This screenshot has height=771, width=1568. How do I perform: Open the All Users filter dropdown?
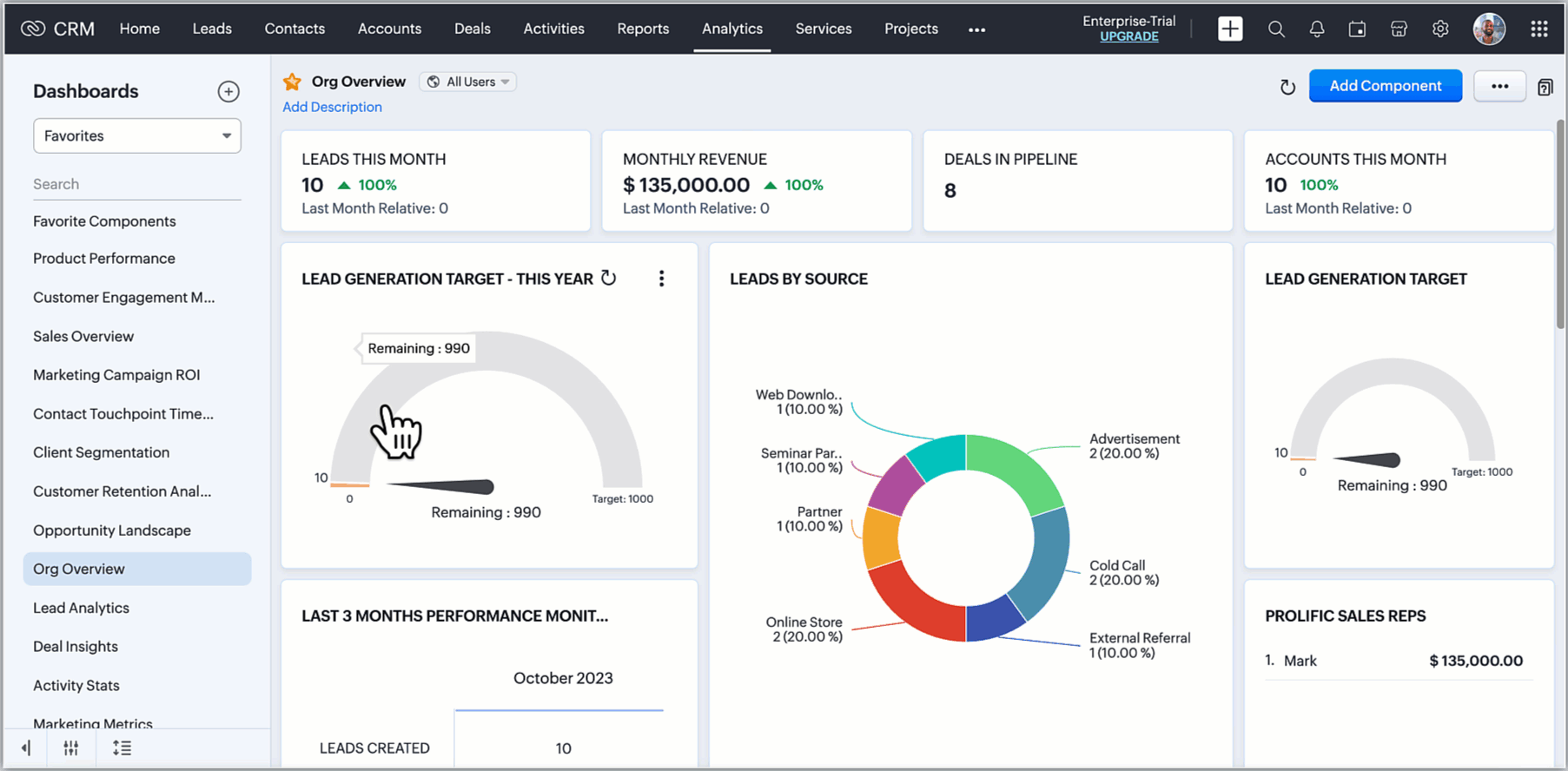pos(468,82)
